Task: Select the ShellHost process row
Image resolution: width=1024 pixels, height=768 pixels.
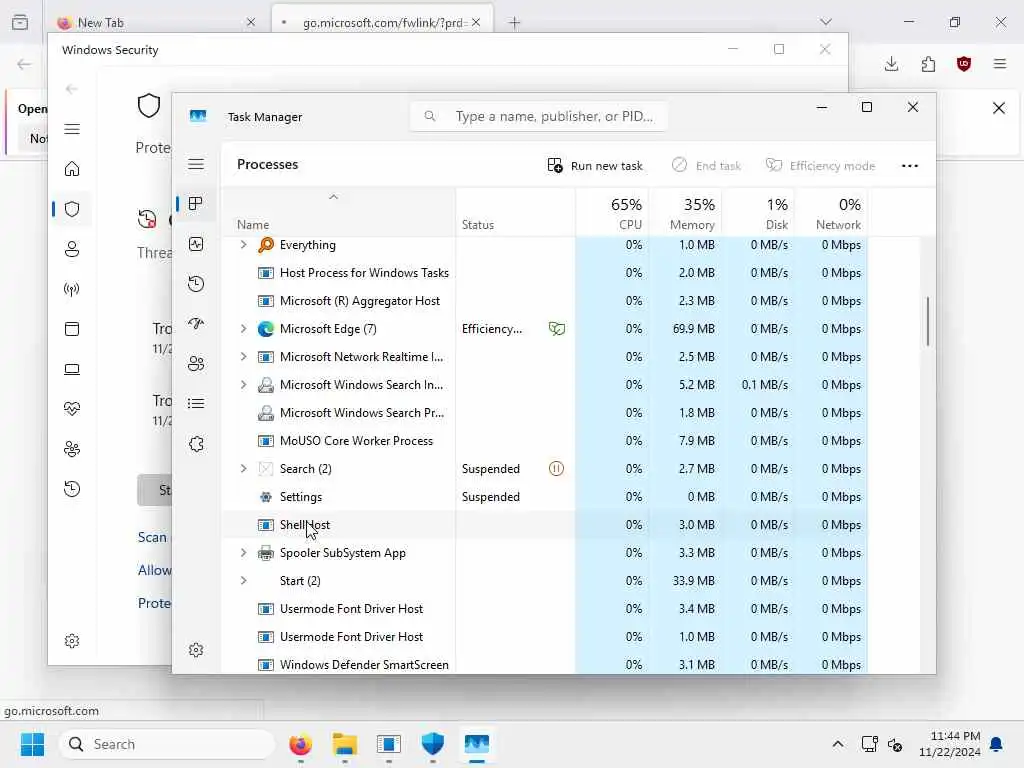Action: pos(545,525)
